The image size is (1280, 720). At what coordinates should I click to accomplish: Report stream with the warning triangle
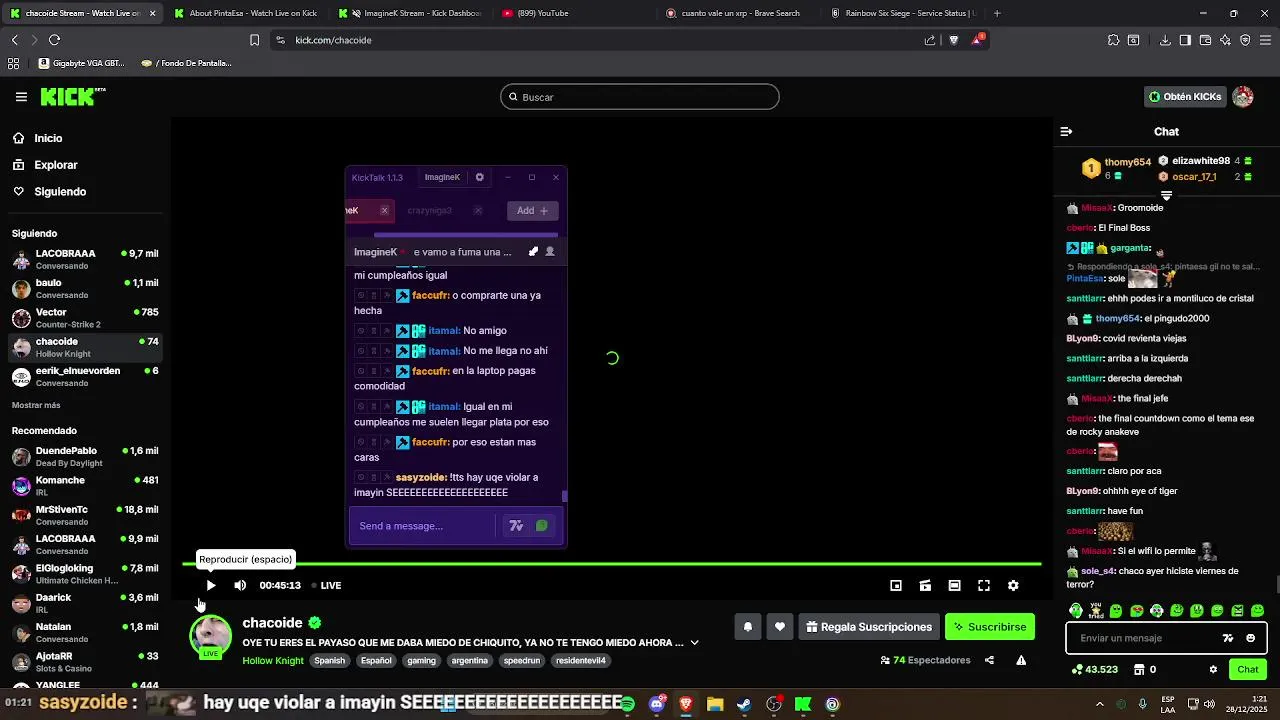1021,660
